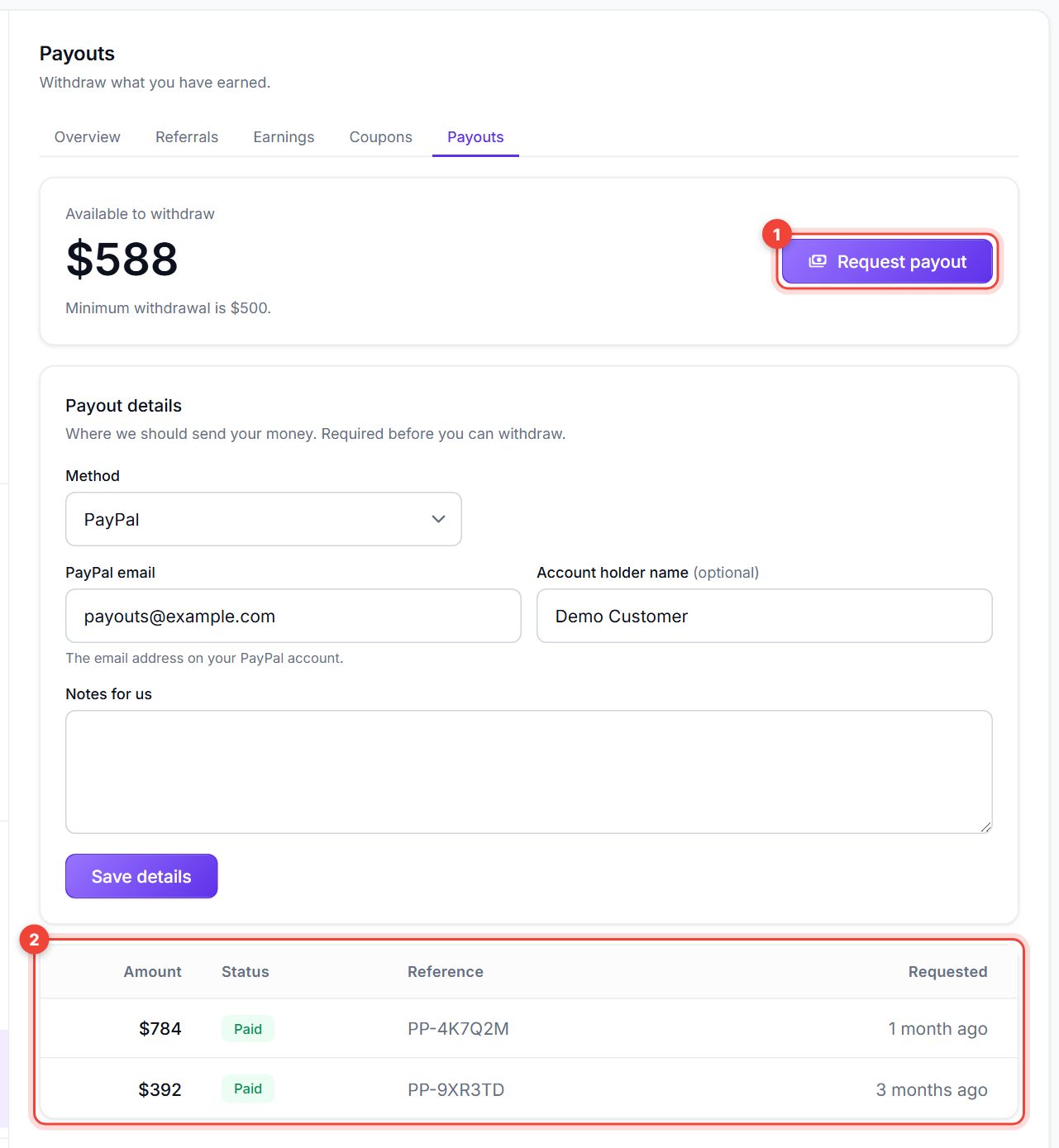The image size is (1059, 1148).
Task: Click the Paid badge in the $784 row
Action: click(x=248, y=1029)
